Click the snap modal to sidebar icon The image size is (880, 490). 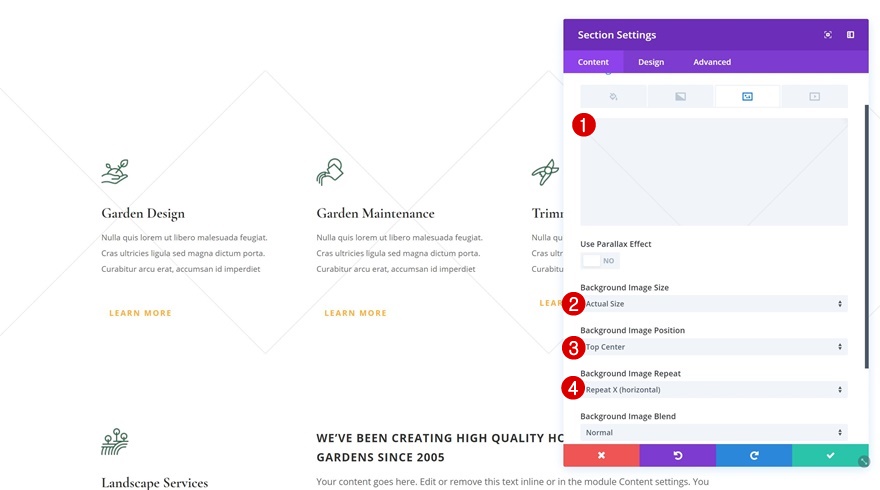pyautogui.click(x=851, y=35)
